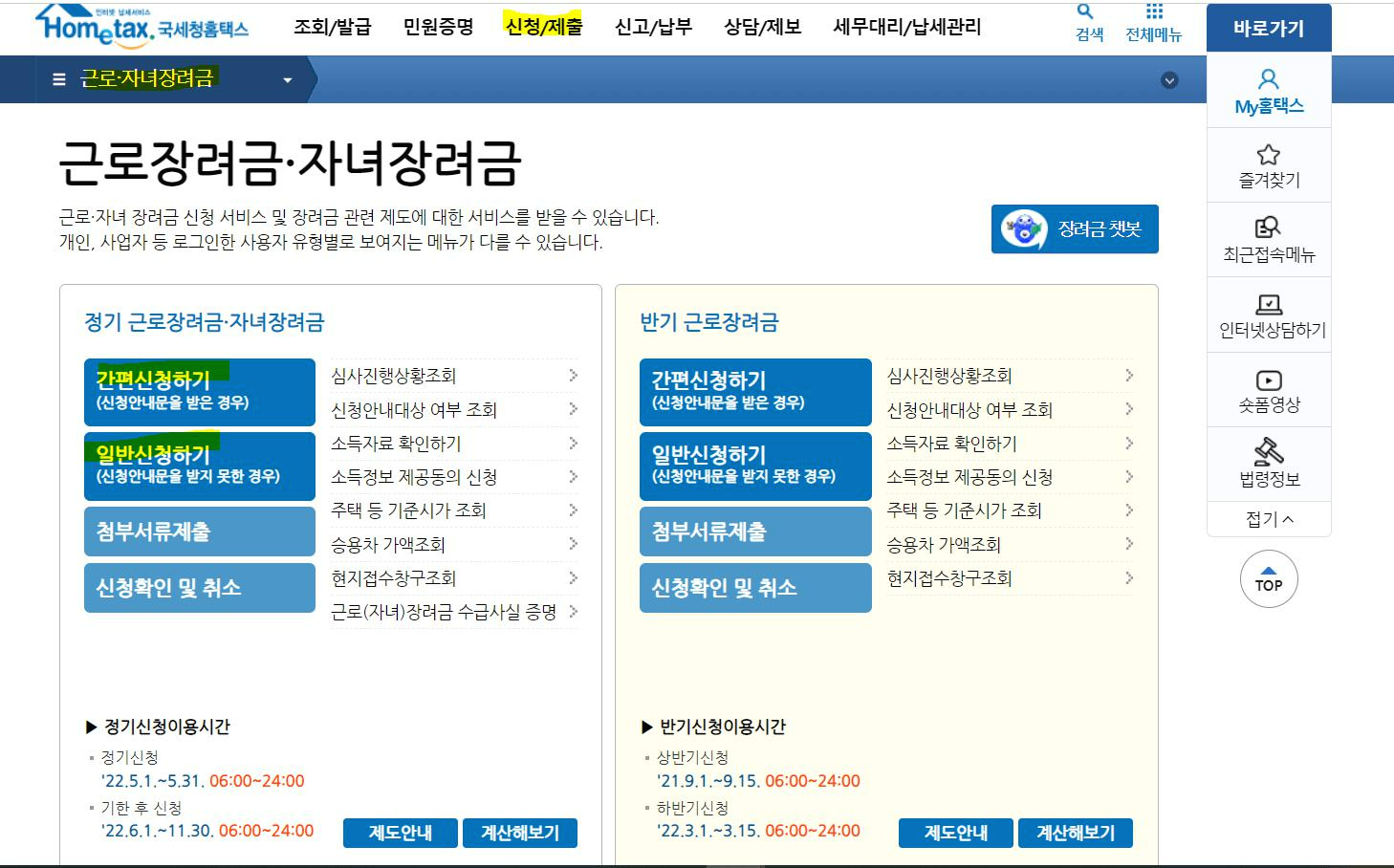The height and width of the screenshot is (868, 1394).
Task: Click 제도안내 in the 반기 panel
Action: 956,833
